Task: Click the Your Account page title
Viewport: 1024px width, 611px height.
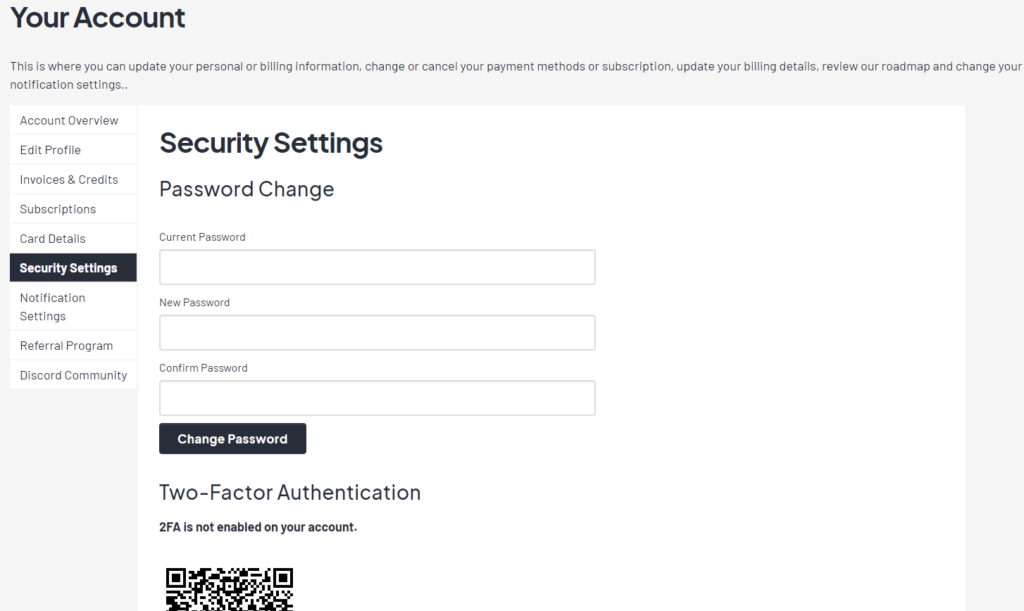Action: coord(97,17)
